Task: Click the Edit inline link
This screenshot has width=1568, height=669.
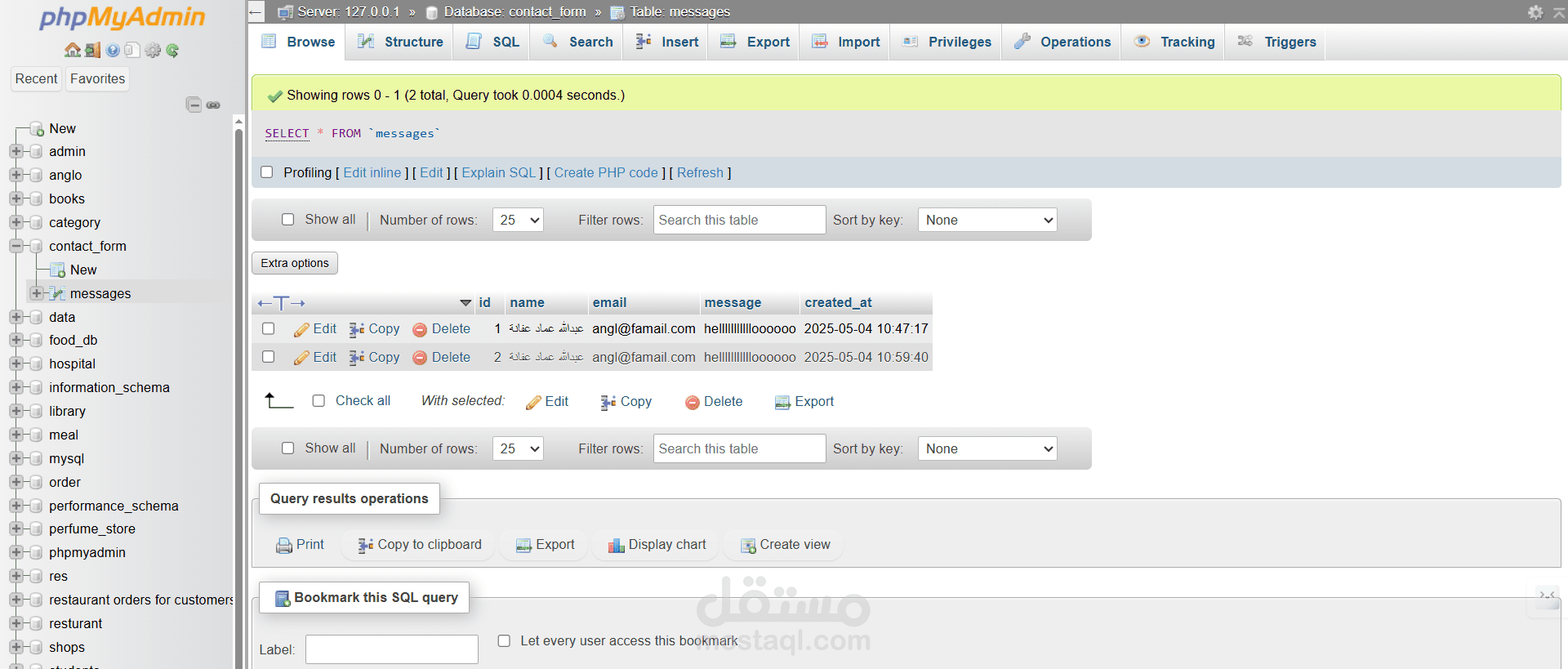Action: pyautogui.click(x=372, y=172)
